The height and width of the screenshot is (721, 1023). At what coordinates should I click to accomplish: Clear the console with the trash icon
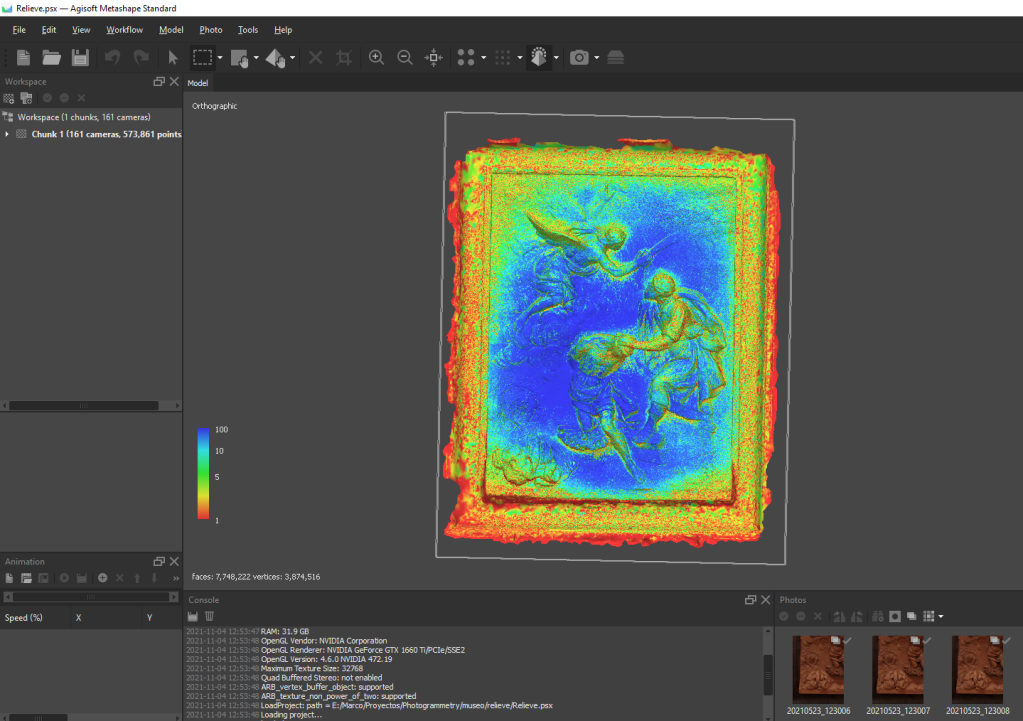210,617
